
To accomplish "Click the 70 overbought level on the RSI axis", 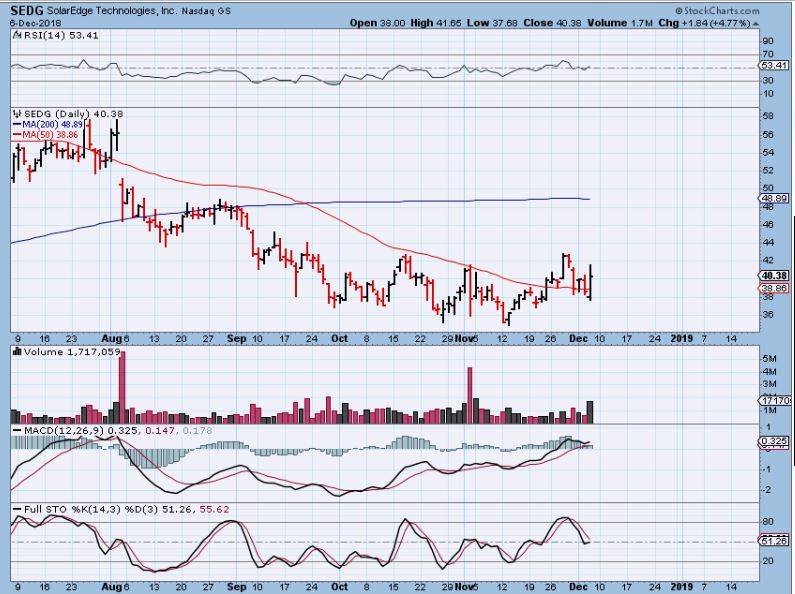I will click(x=768, y=54).
